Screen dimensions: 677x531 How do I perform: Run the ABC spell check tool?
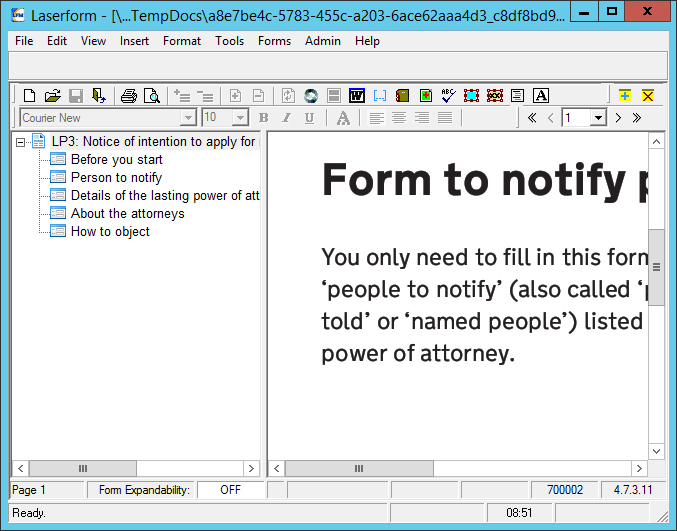tap(448, 96)
